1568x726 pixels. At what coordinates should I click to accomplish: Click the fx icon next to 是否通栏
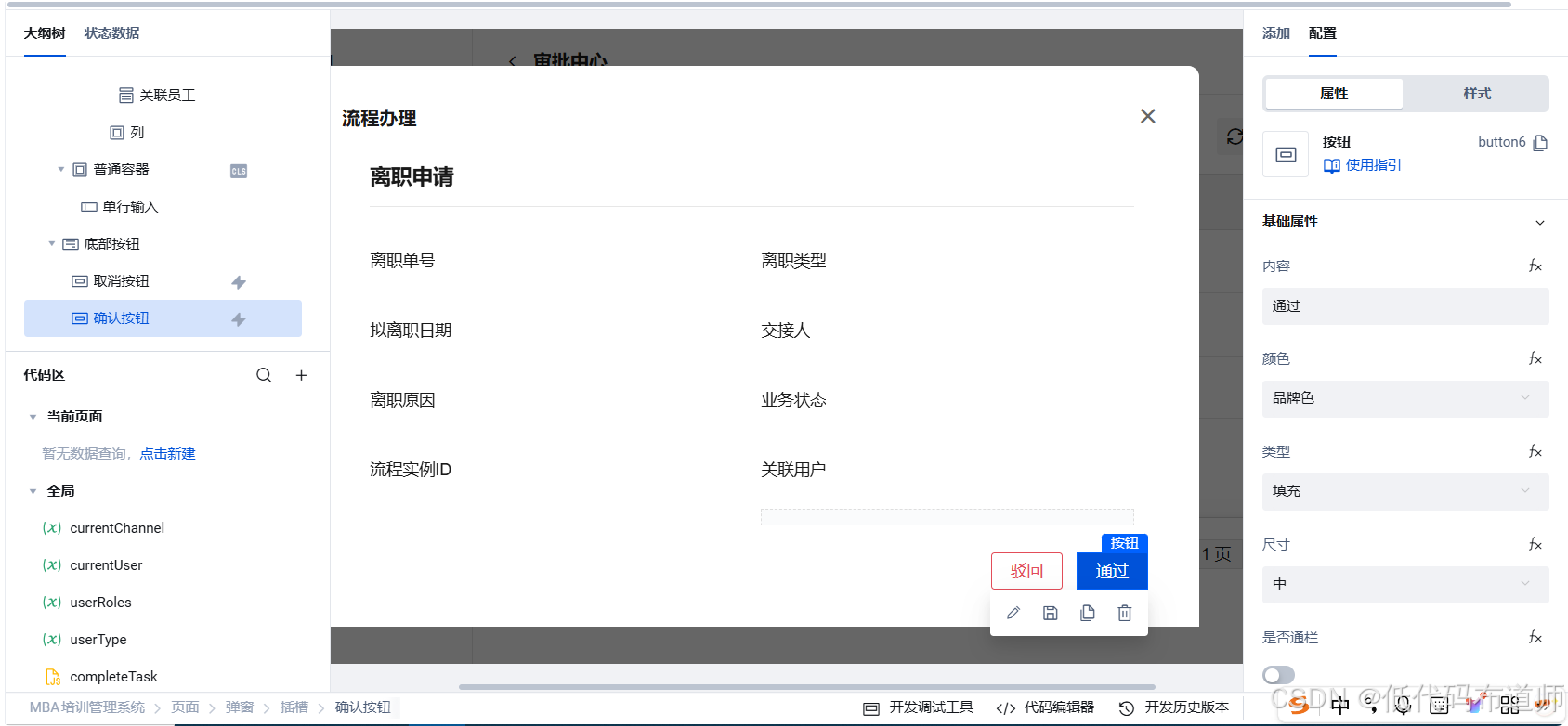[1535, 638]
